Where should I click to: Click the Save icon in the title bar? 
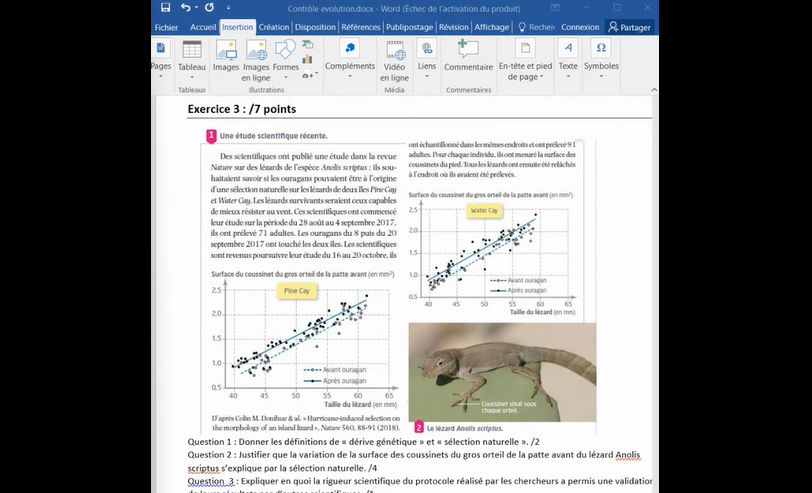165,8
